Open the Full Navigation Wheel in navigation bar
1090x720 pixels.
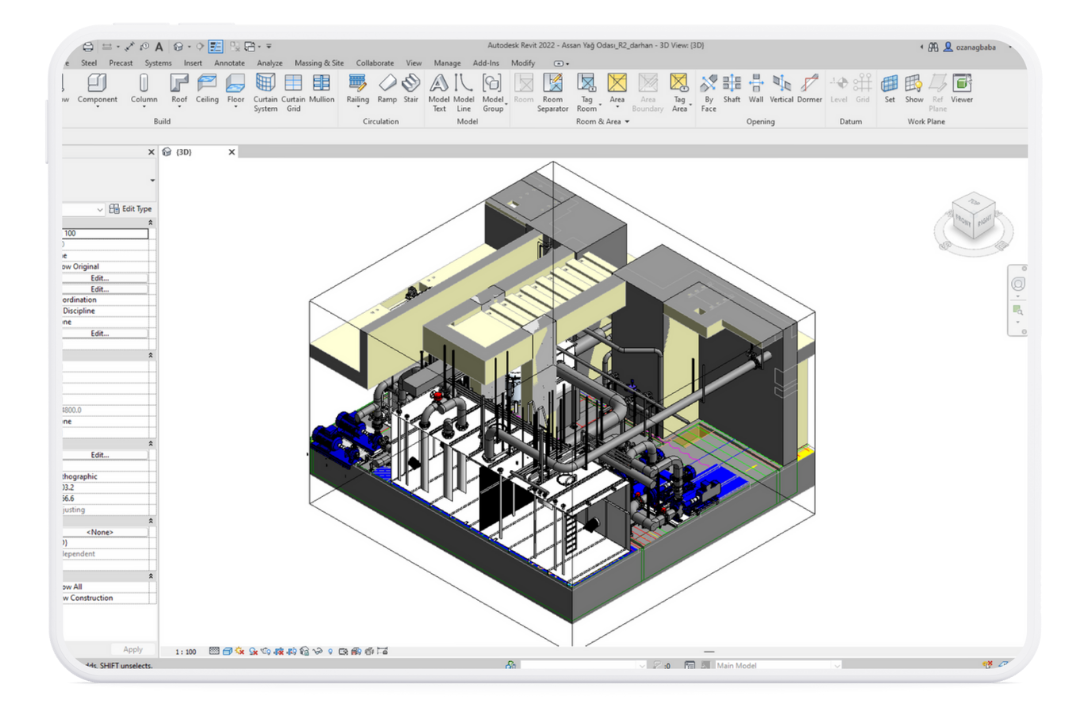click(x=1018, y=284)
